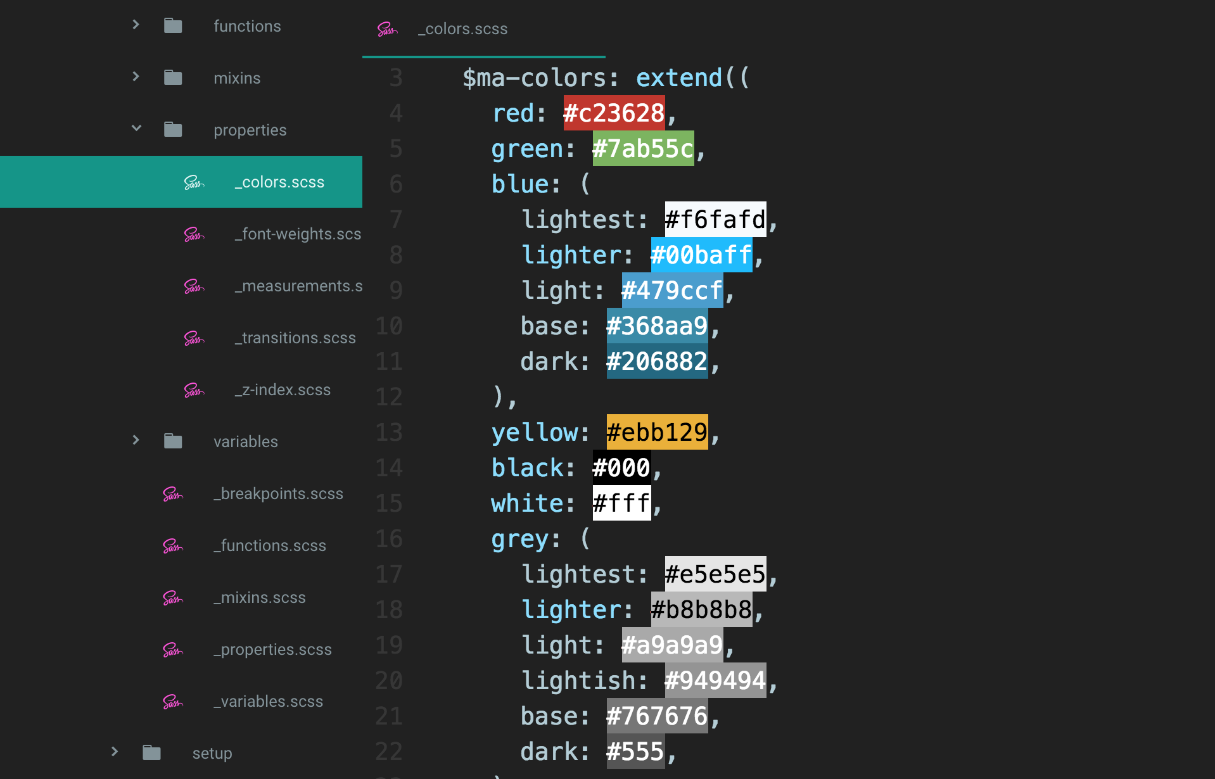This screenshot has width=1215, height=779.
Task: Expand the mixins folder
Action: pyautogui.click(x=136, y=77)
